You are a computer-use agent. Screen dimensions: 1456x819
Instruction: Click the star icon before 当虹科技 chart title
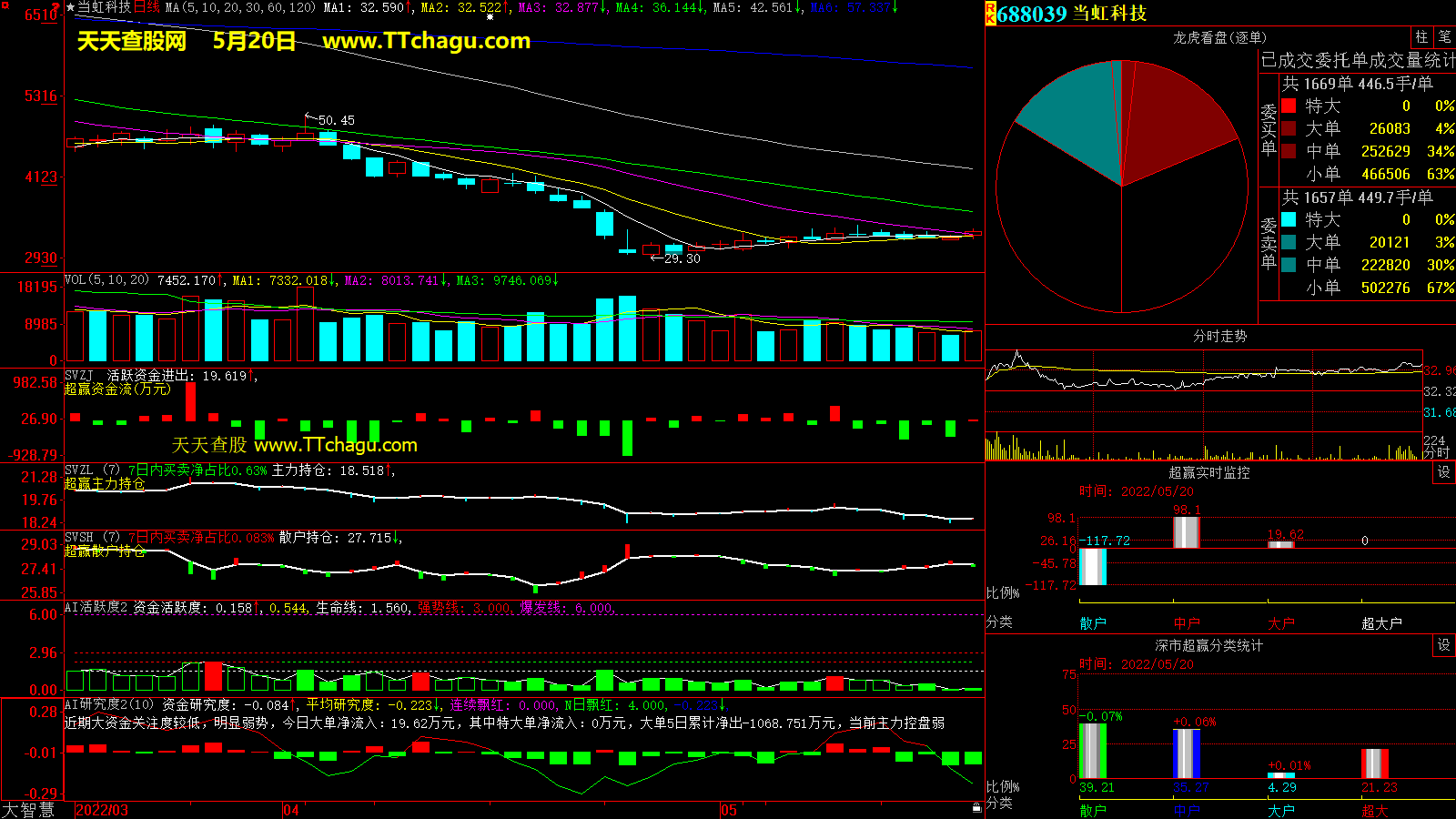click(x=71, y=7)
